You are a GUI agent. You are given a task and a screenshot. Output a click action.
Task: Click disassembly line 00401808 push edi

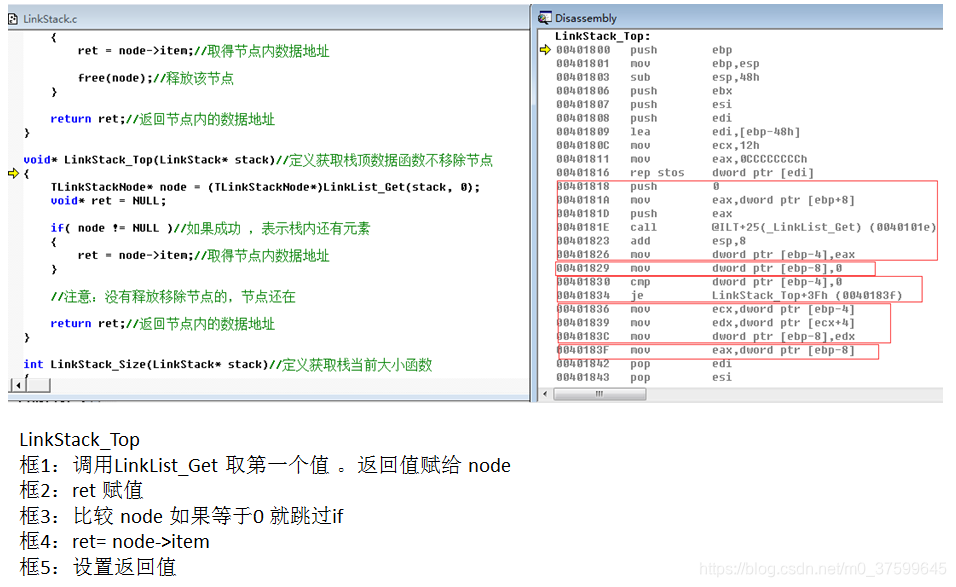pyautogui.click(x=644, y=118)
